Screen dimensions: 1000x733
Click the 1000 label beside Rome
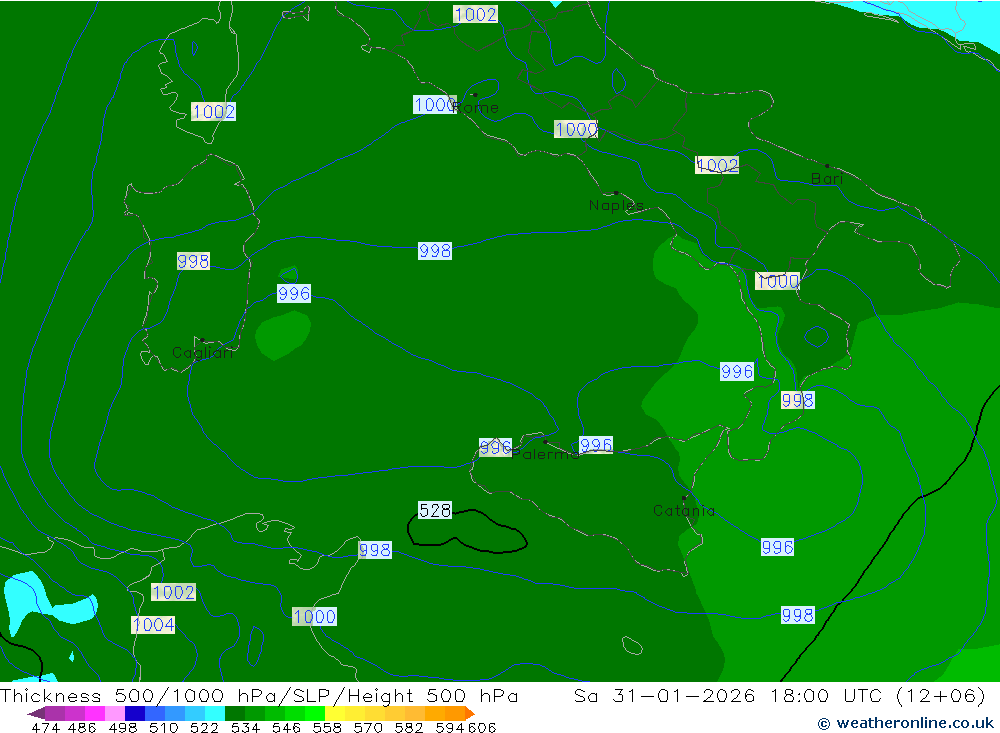[x=434, y=105]
